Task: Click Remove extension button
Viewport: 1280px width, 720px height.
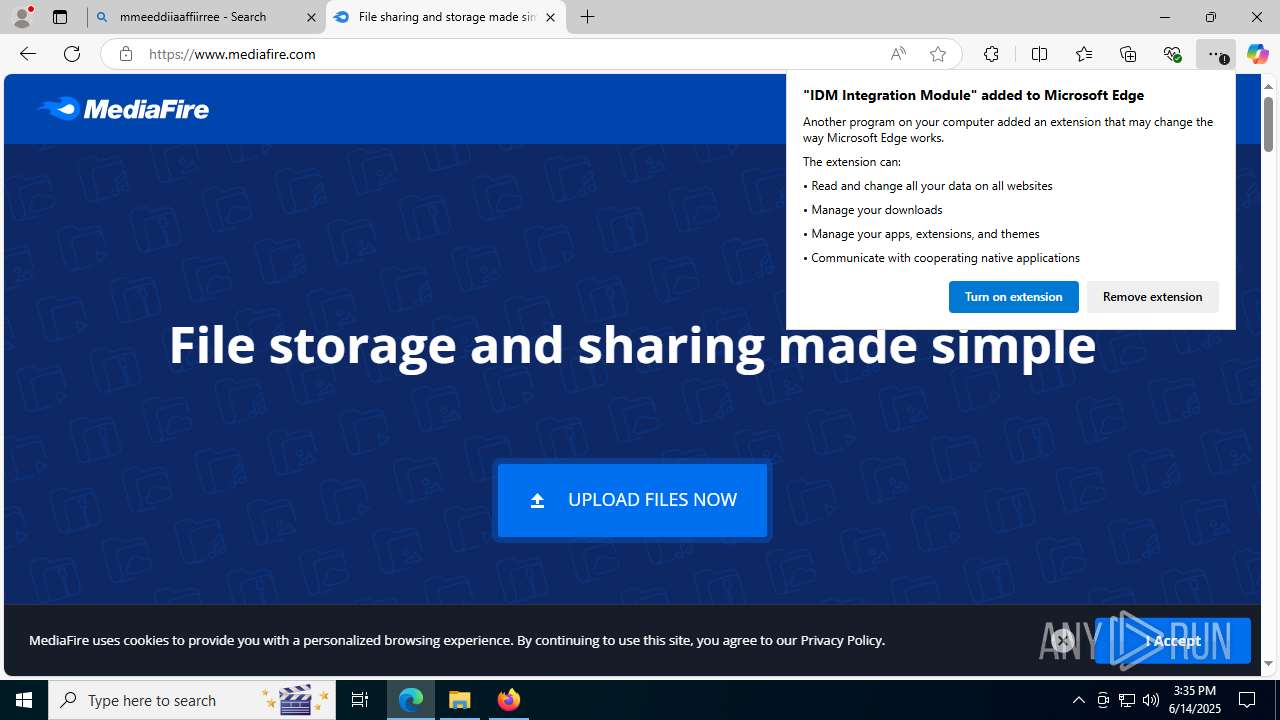Action: [x=1152, y=297]
